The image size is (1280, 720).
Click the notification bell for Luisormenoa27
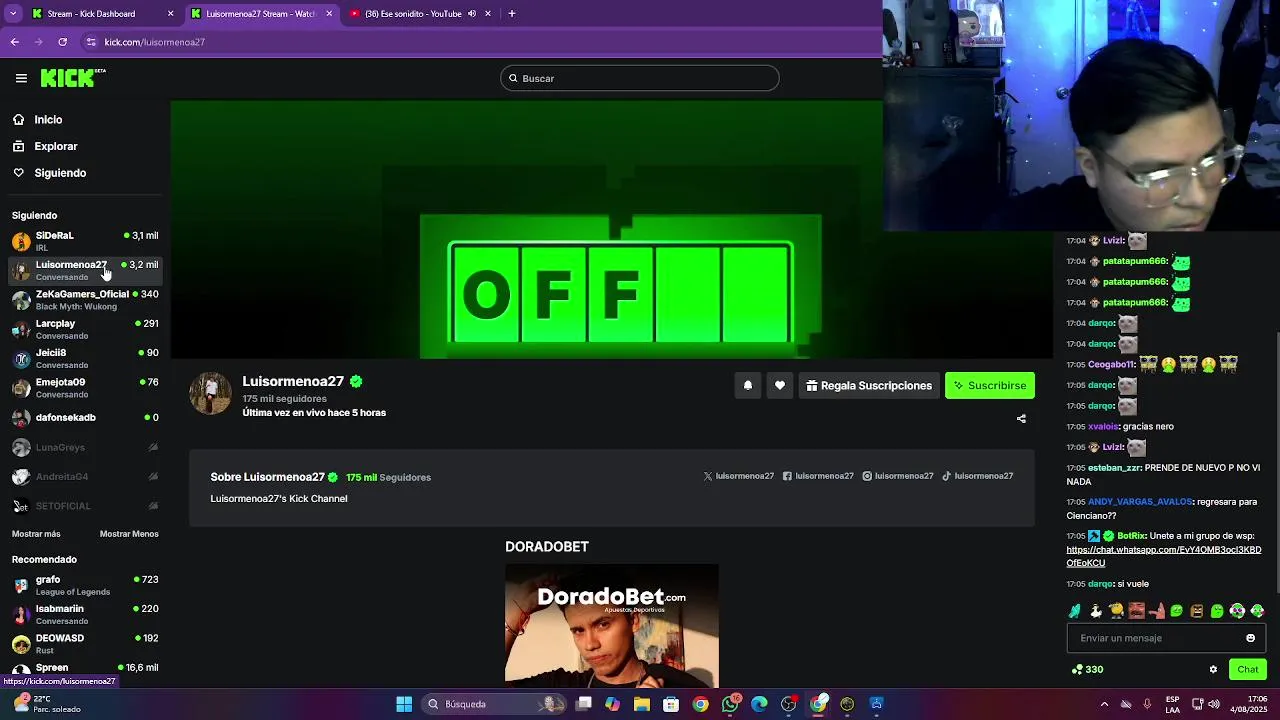tap(748, 385)
